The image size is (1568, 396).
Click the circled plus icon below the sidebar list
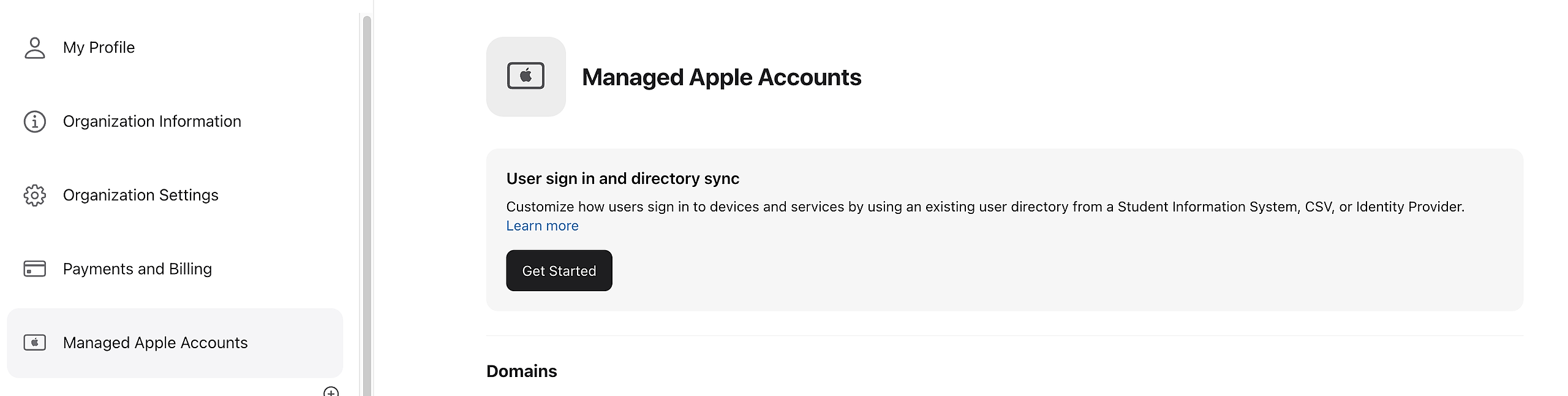point(331,392)
